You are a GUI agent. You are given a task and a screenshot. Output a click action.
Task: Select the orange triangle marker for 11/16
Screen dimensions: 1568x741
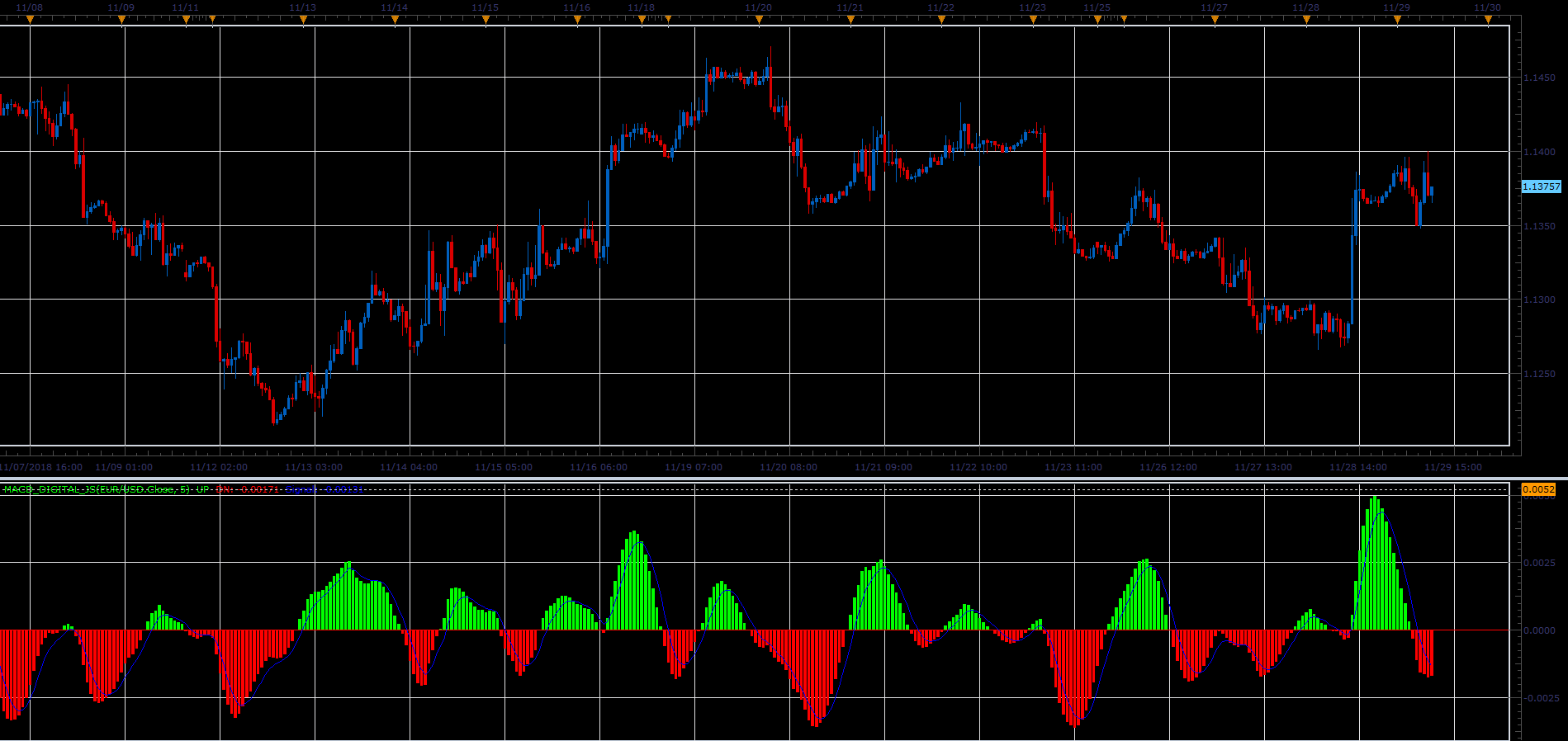[x=577, y=20]
